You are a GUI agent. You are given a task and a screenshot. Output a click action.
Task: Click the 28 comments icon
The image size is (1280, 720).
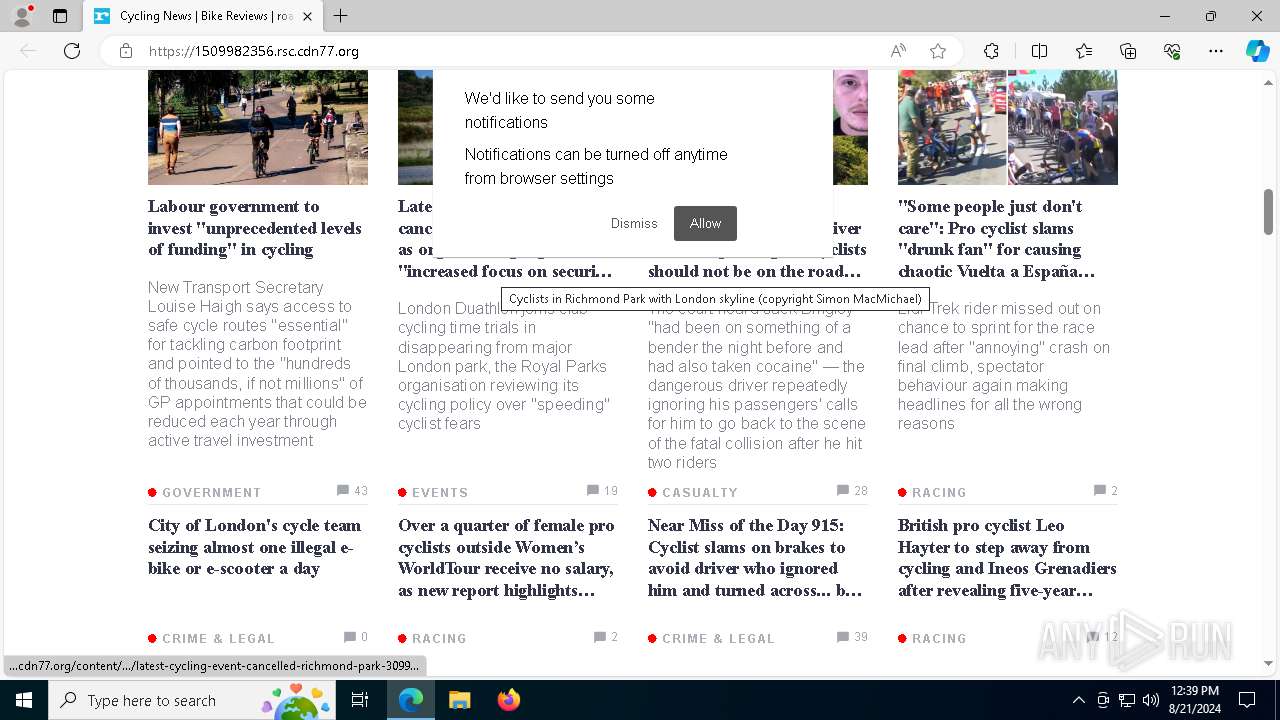[x=843, y=490]
